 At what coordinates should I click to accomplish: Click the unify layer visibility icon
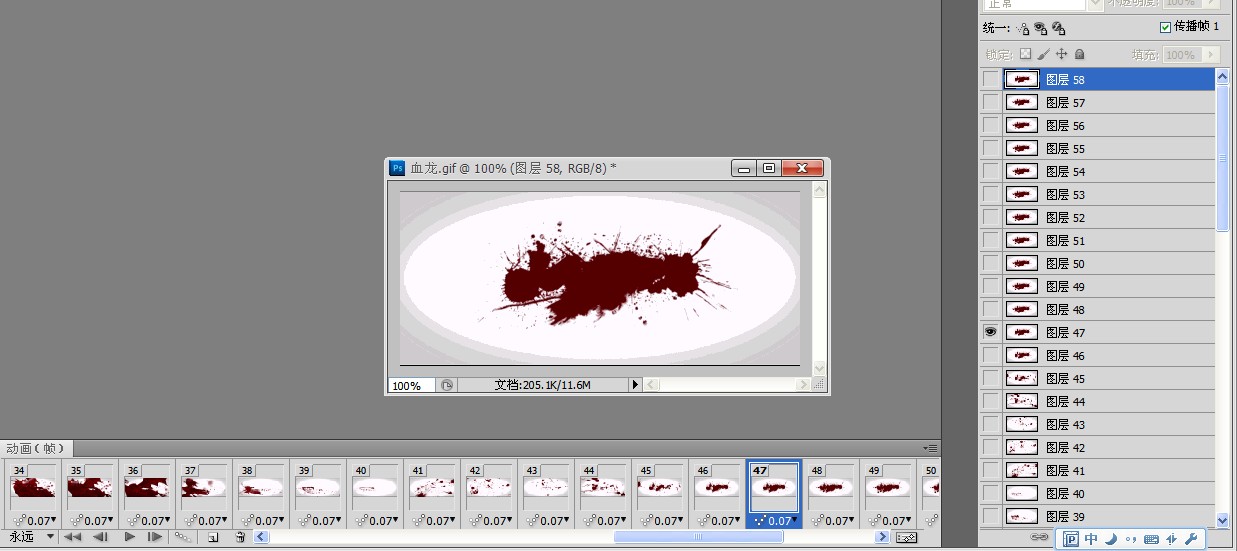[x=1041, y=28]
